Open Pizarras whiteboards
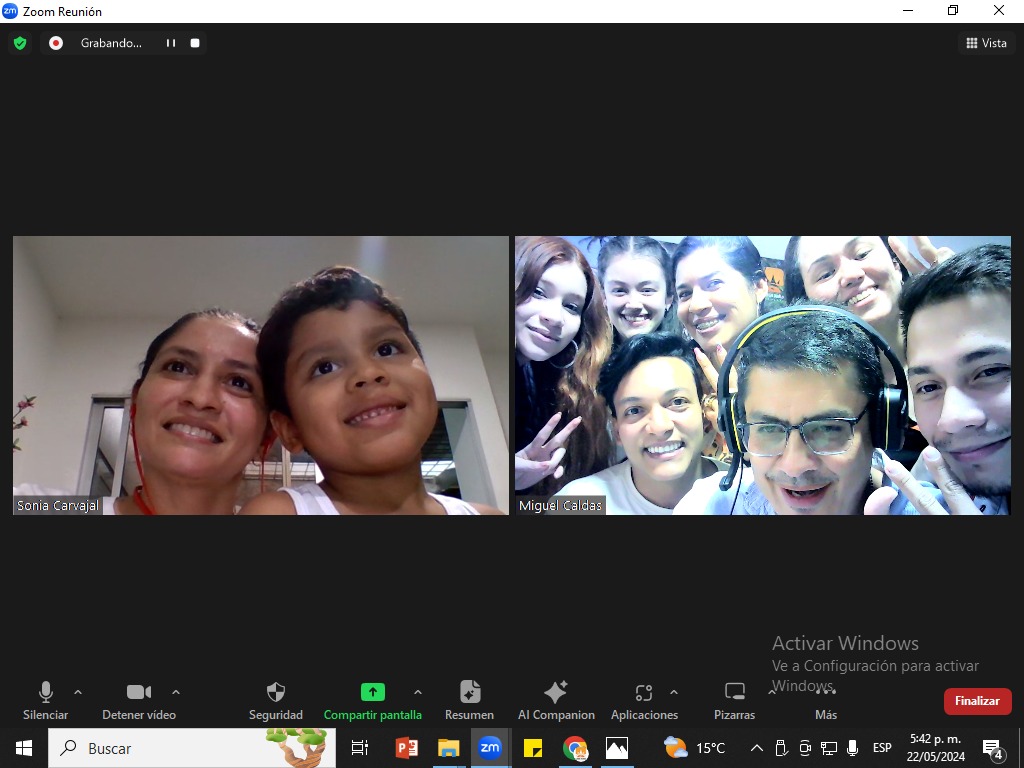Image resolution: width=1024 pixels, height=768 pixels. click(734, 700)
